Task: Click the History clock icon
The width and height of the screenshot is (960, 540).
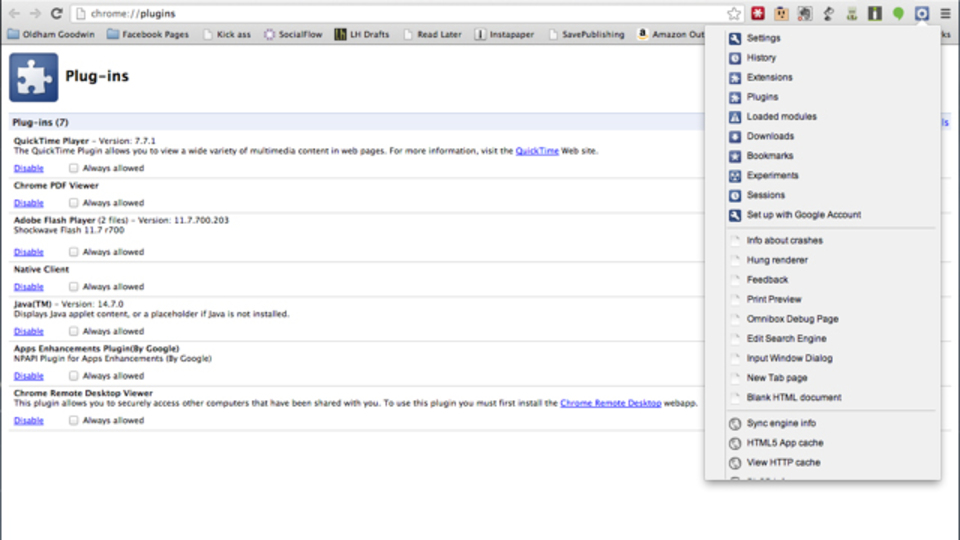Action: point(735,58)
